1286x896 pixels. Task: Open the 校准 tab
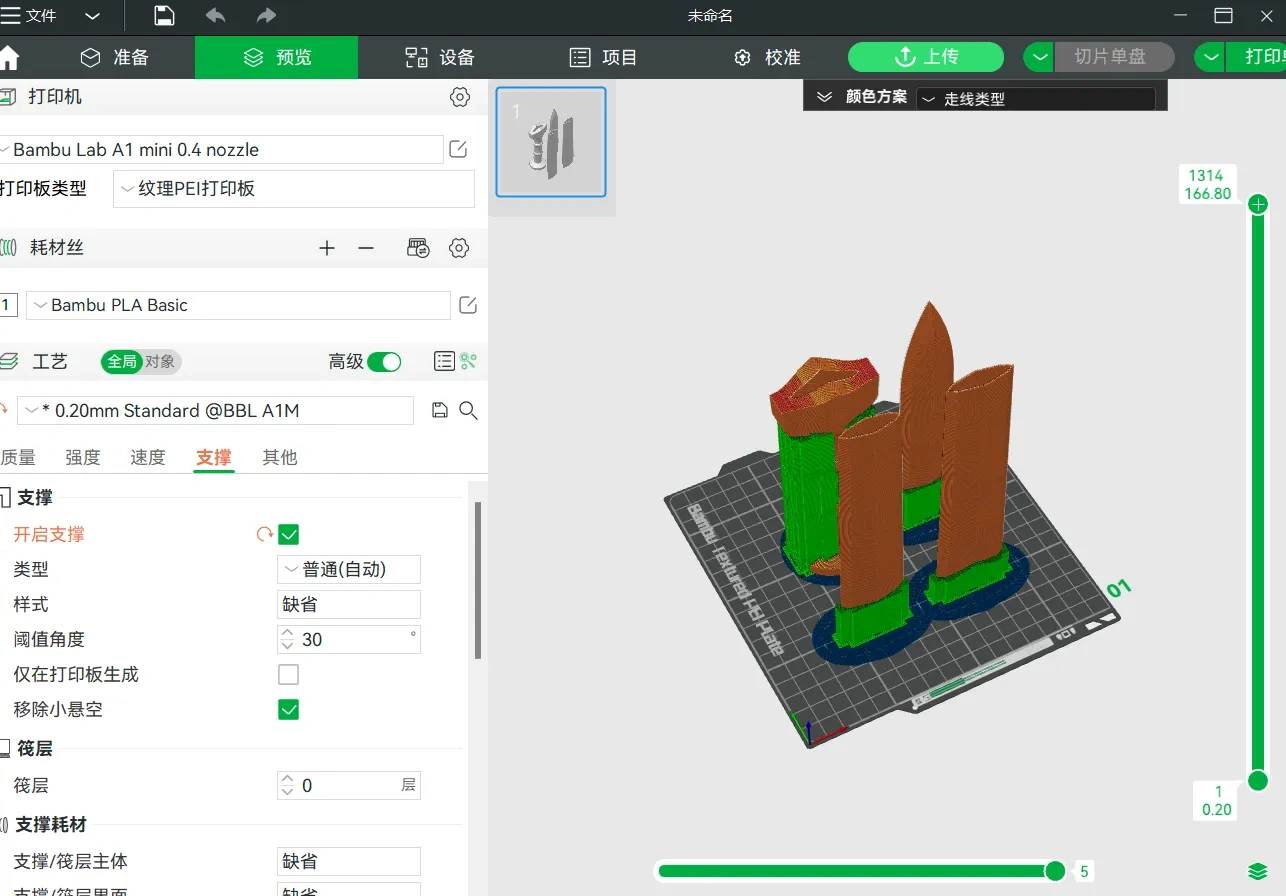pos(766,57)
